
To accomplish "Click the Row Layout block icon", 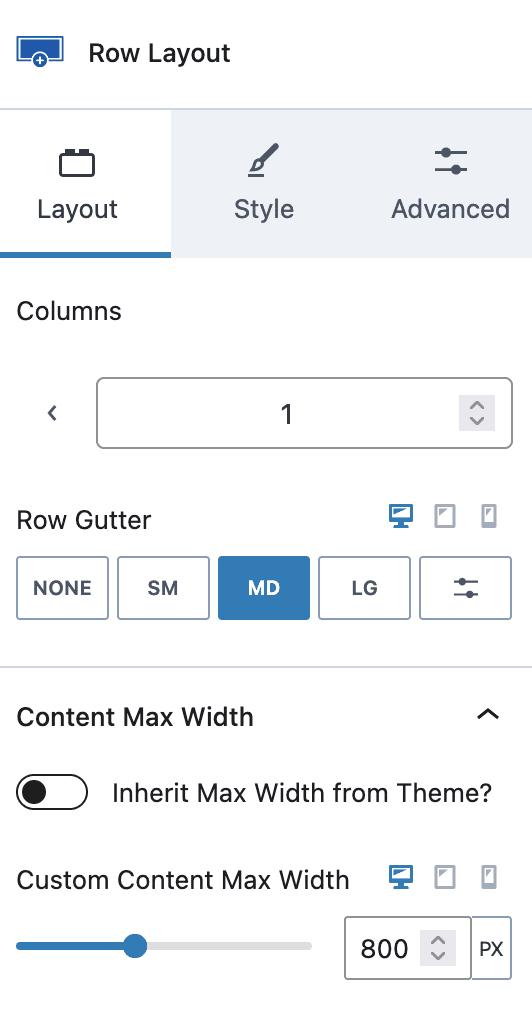I will tap(39, 52).
